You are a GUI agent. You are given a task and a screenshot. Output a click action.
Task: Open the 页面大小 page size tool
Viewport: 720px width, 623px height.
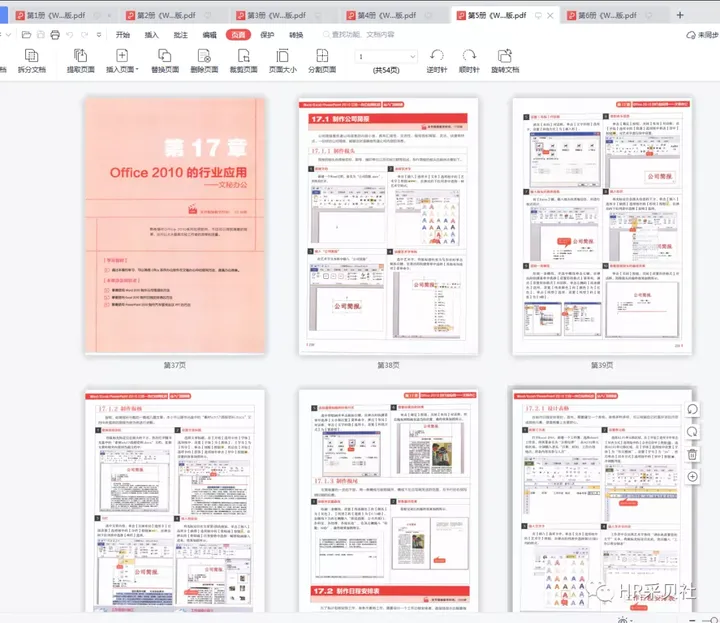click(x=282, y=61)
